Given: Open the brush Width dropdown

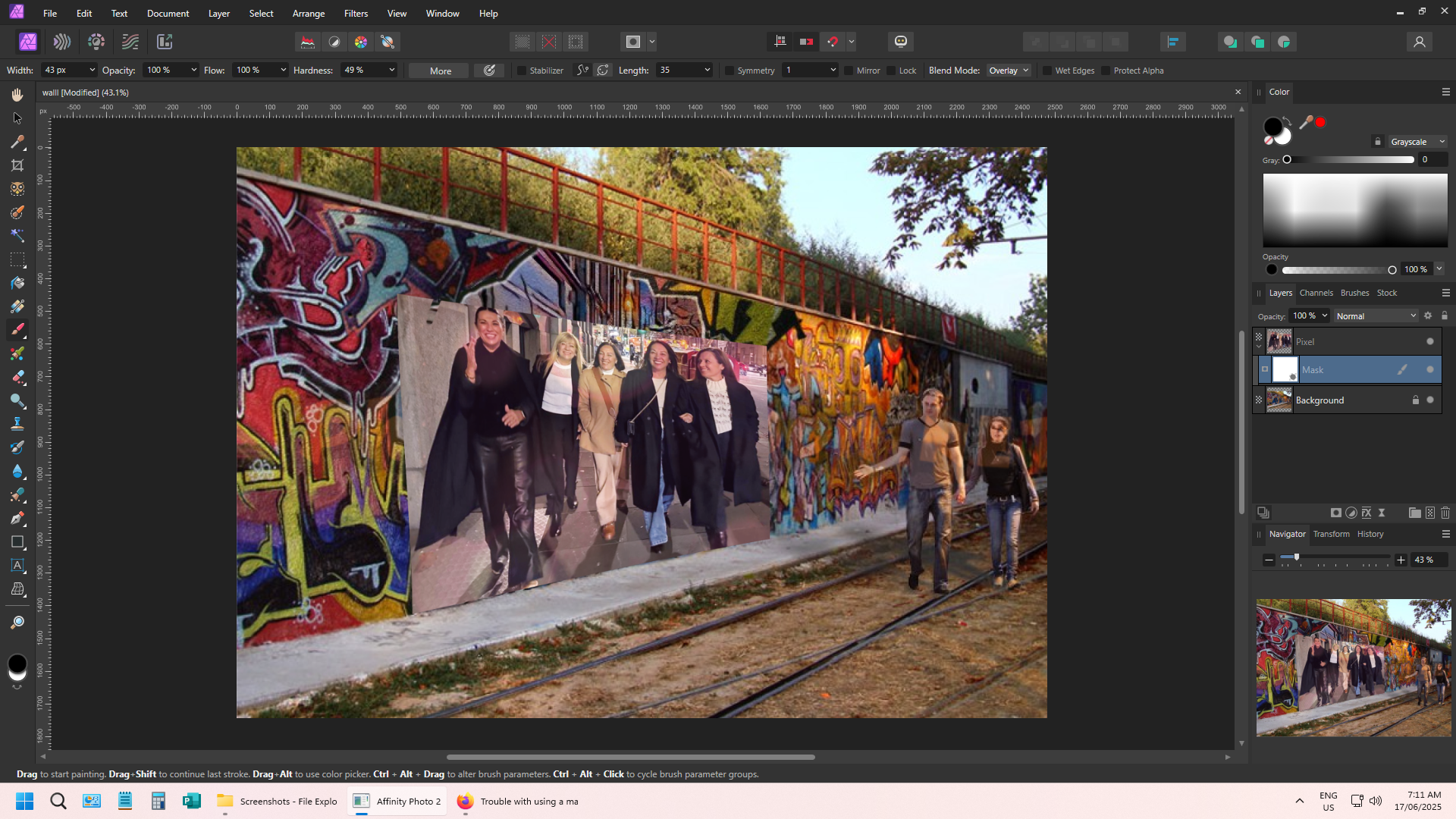Looking at the screenshot, I should click(x=93, y=70).
